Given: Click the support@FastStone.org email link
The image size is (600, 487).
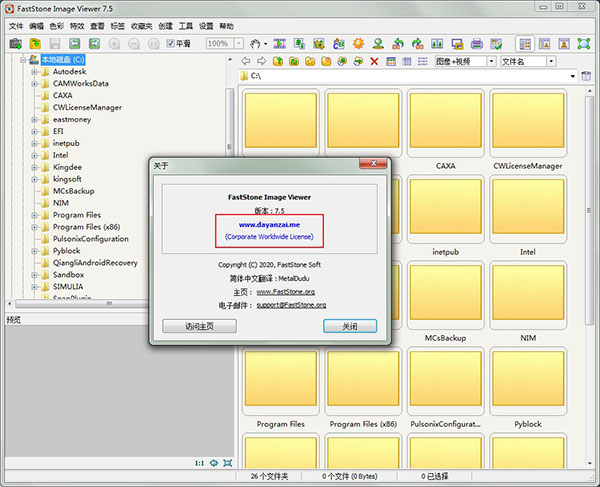Looking at the screenshot, I should tap(291, 305).
